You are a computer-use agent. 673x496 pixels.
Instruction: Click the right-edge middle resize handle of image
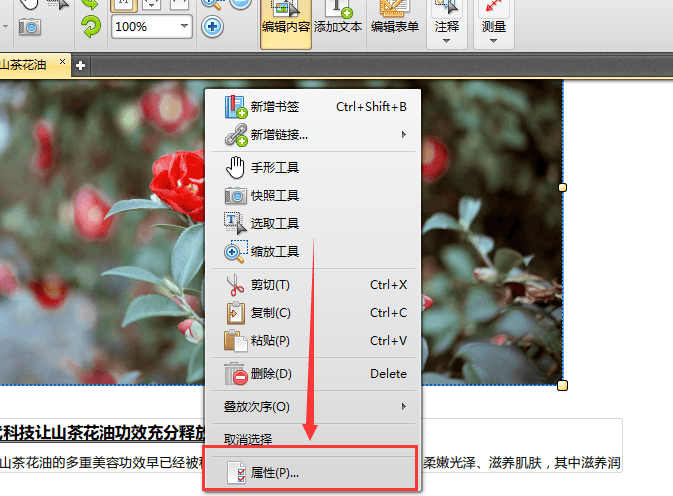562,188
